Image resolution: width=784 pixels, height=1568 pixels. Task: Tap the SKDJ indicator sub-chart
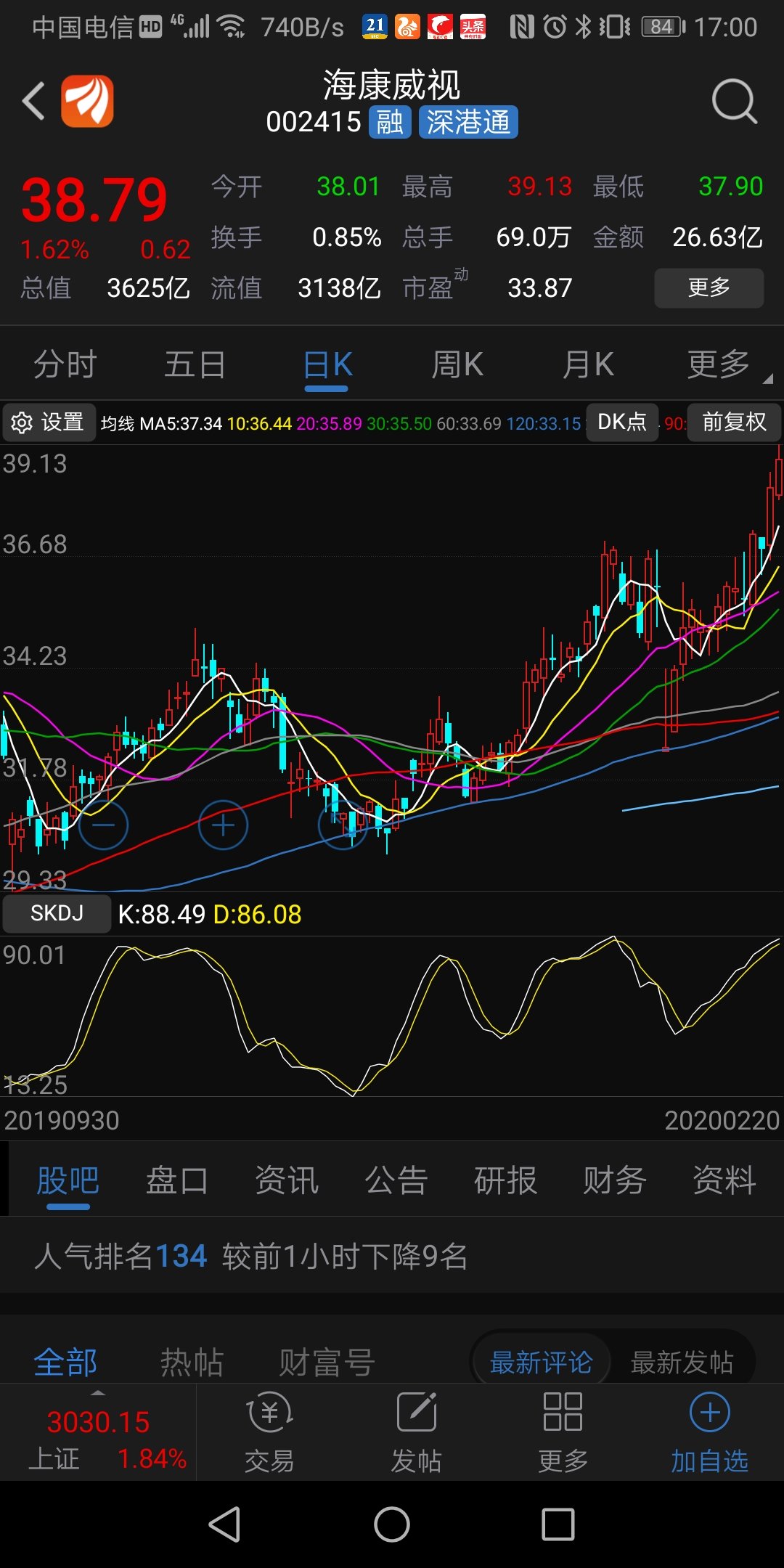point(392,1016)
